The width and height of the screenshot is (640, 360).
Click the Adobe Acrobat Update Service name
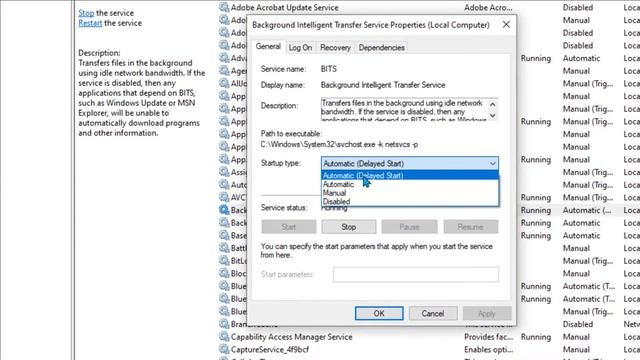pyautogui.click(x=284, y=7)
